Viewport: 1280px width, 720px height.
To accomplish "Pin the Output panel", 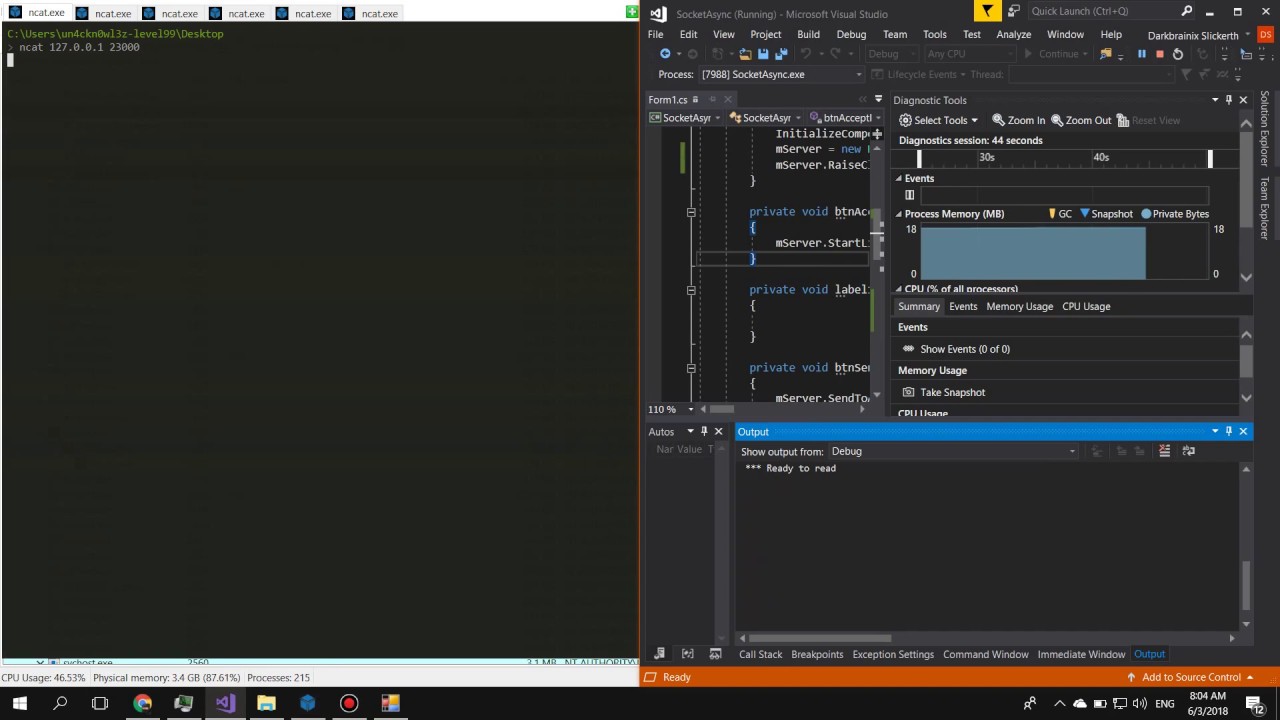I will point(1229,431).
